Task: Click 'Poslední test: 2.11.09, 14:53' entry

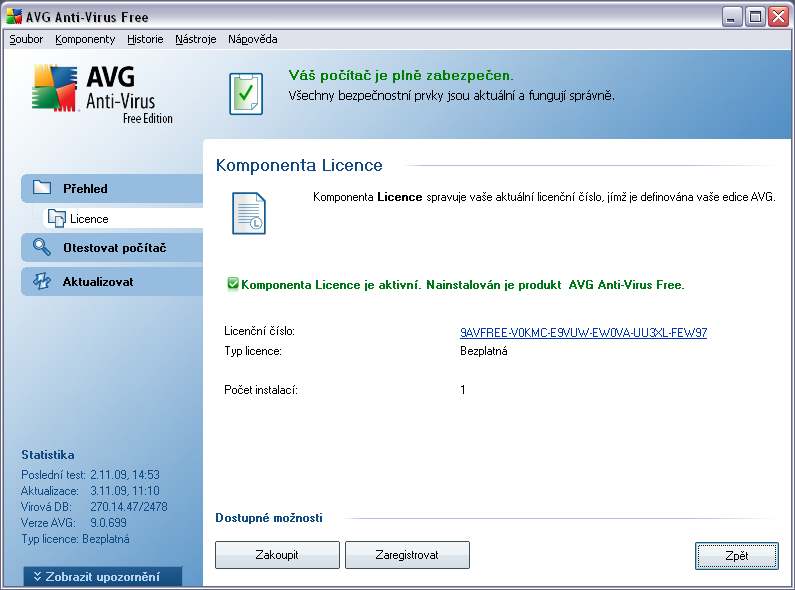Action: pyautogui.click(x=90, y=475)
